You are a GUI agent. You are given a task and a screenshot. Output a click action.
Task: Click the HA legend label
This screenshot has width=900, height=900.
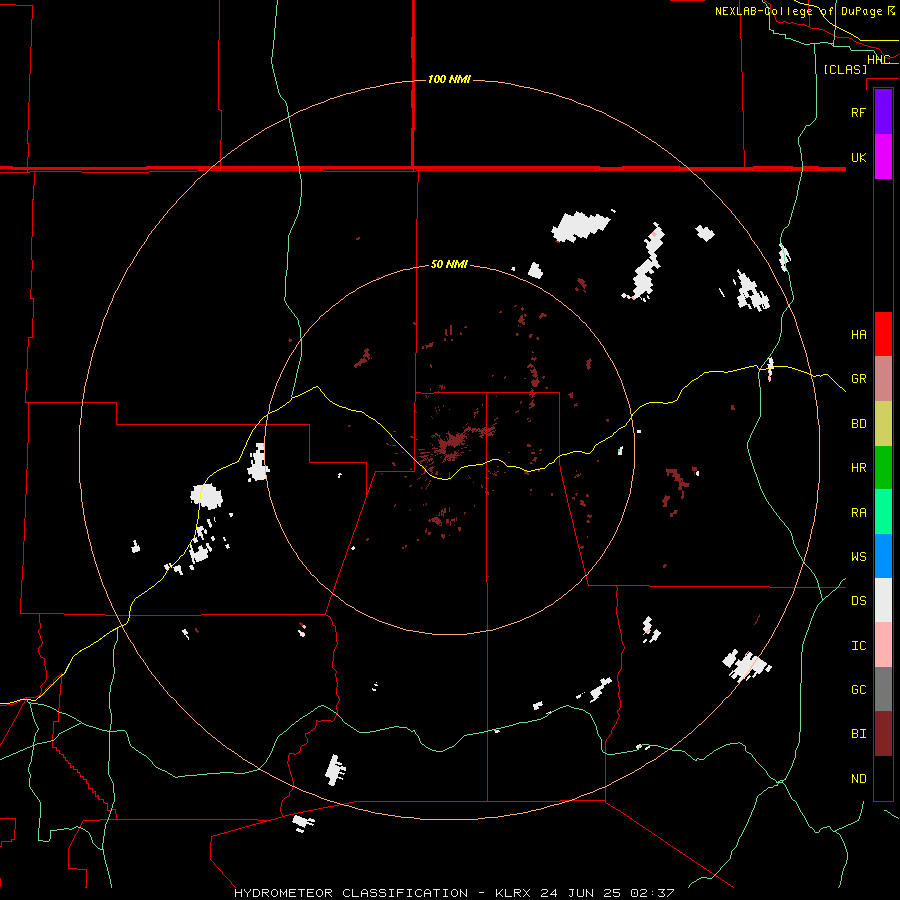(858, 335)
